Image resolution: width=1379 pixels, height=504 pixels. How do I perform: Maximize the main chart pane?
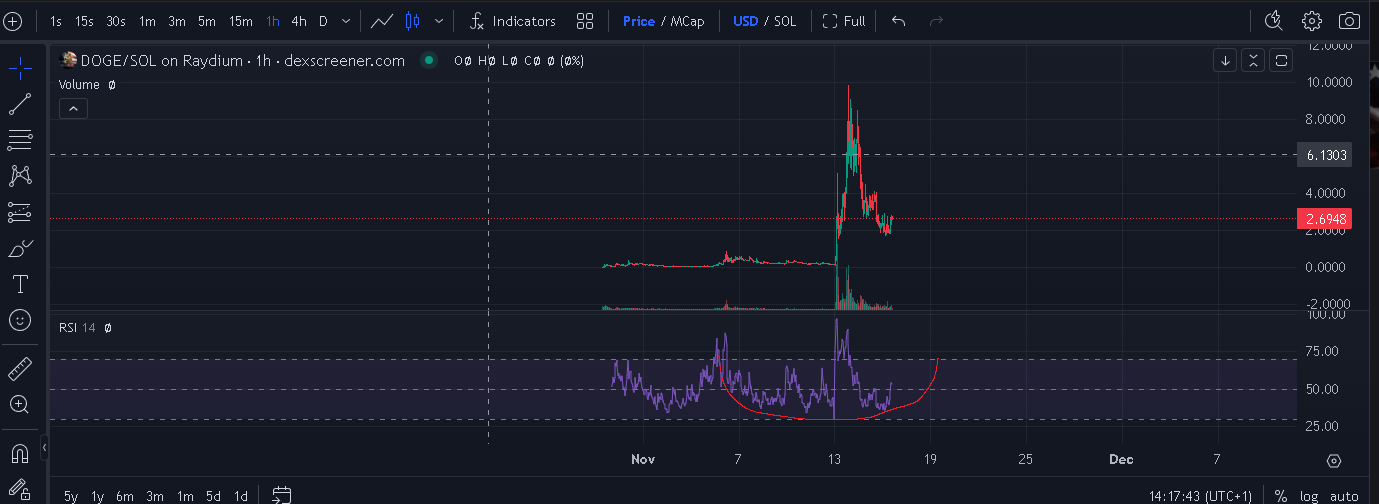pos(1281,60)
